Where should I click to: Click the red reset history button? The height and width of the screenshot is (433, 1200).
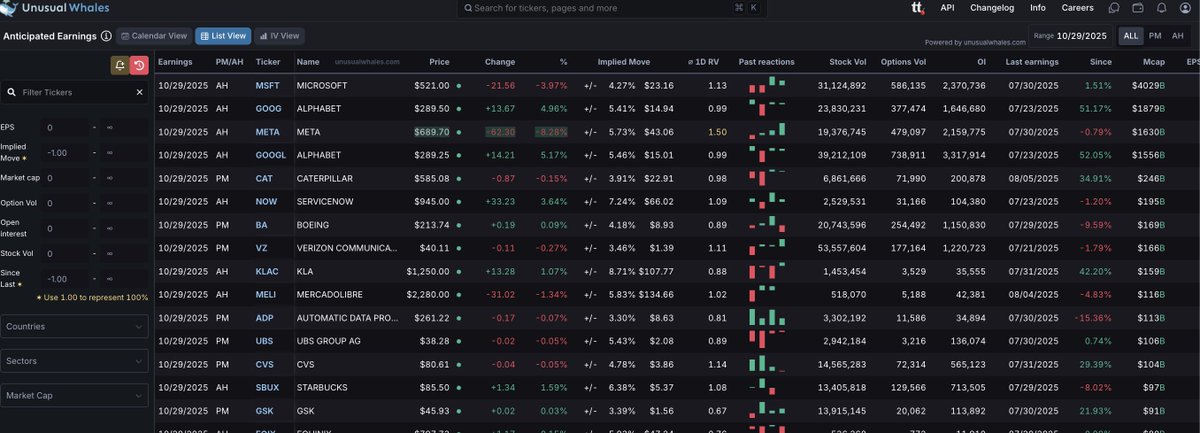click(x=140, y=65)
